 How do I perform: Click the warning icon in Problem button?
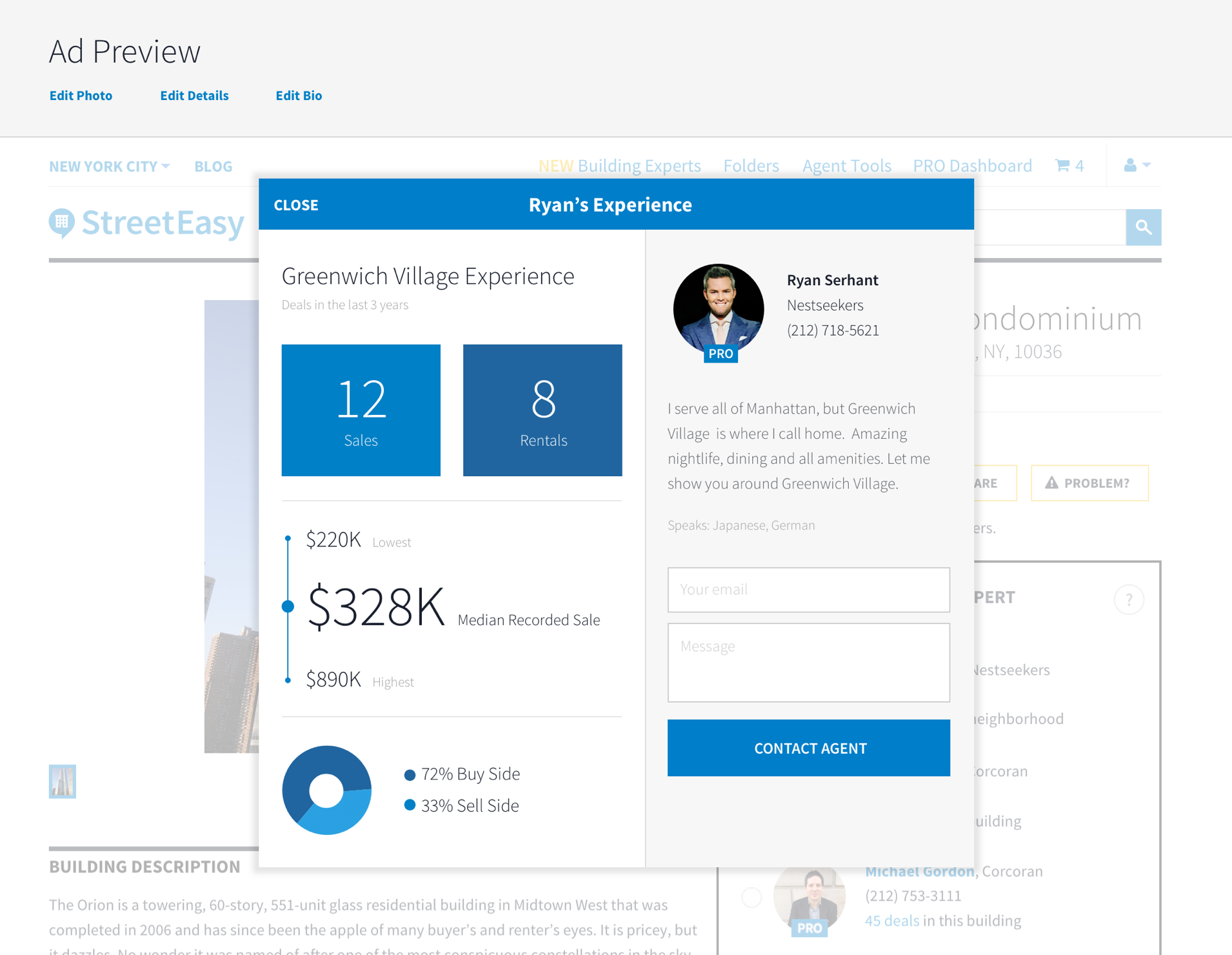tap(1051, 483)
